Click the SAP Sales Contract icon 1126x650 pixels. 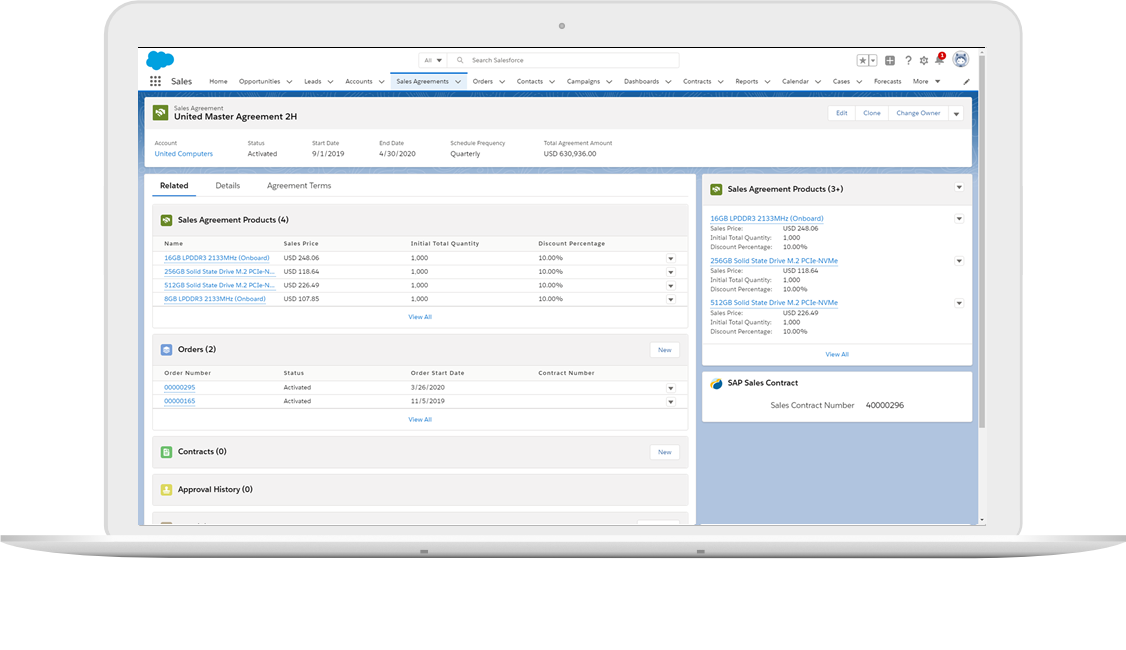[716, 384]
